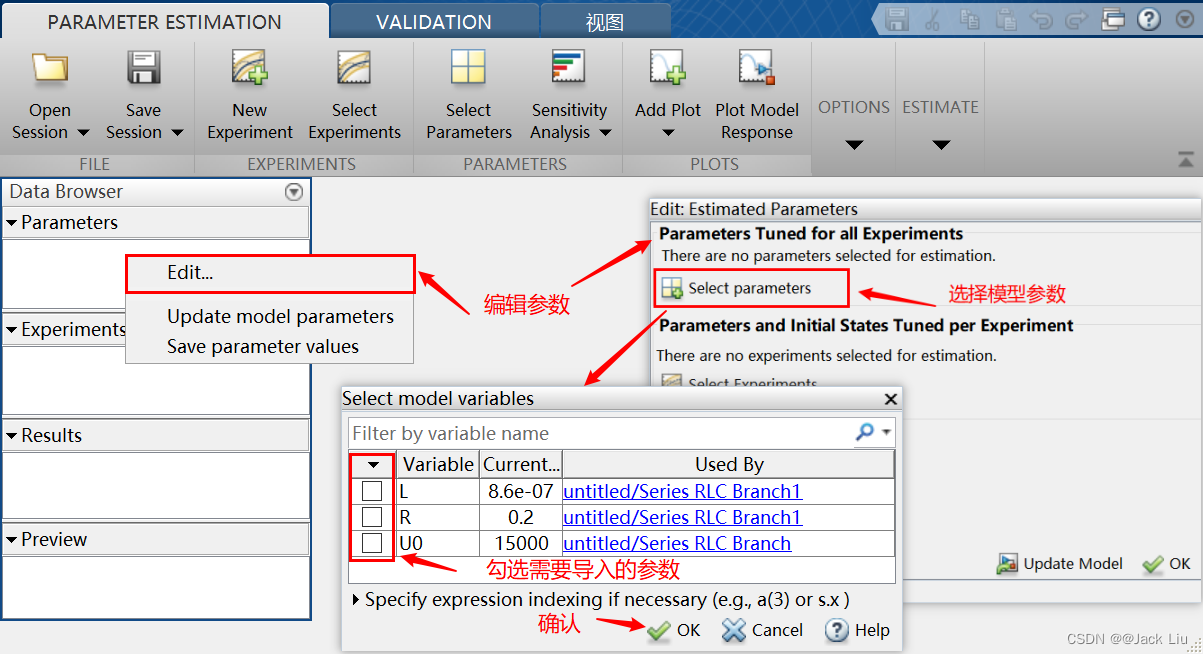Click the current value 15000 cell
1203x654 pixels.
coord(521,543)
